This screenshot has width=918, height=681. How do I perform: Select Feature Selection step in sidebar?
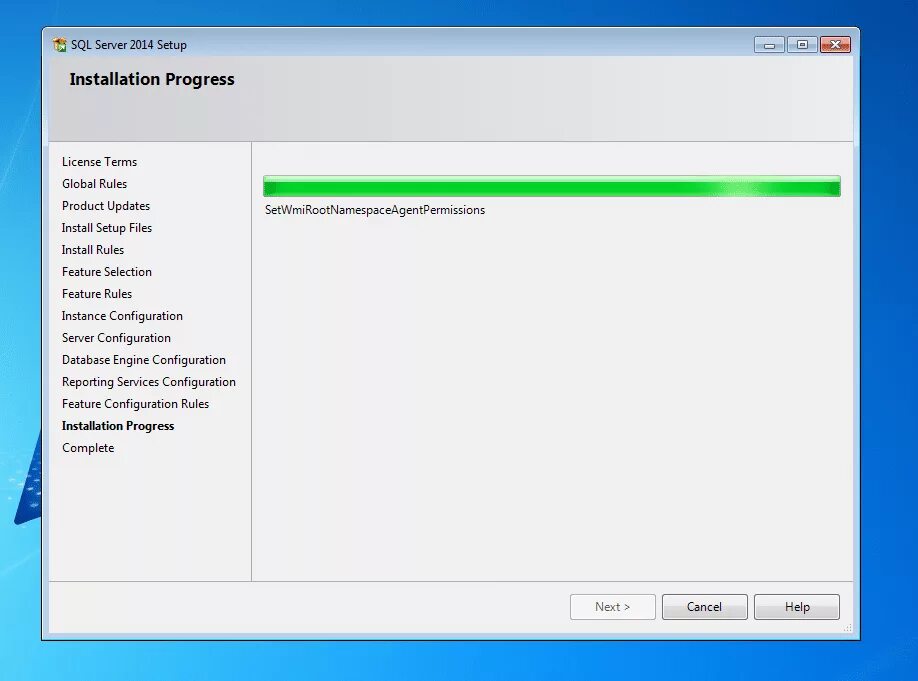pyautogui.click(x=107, y=272)
